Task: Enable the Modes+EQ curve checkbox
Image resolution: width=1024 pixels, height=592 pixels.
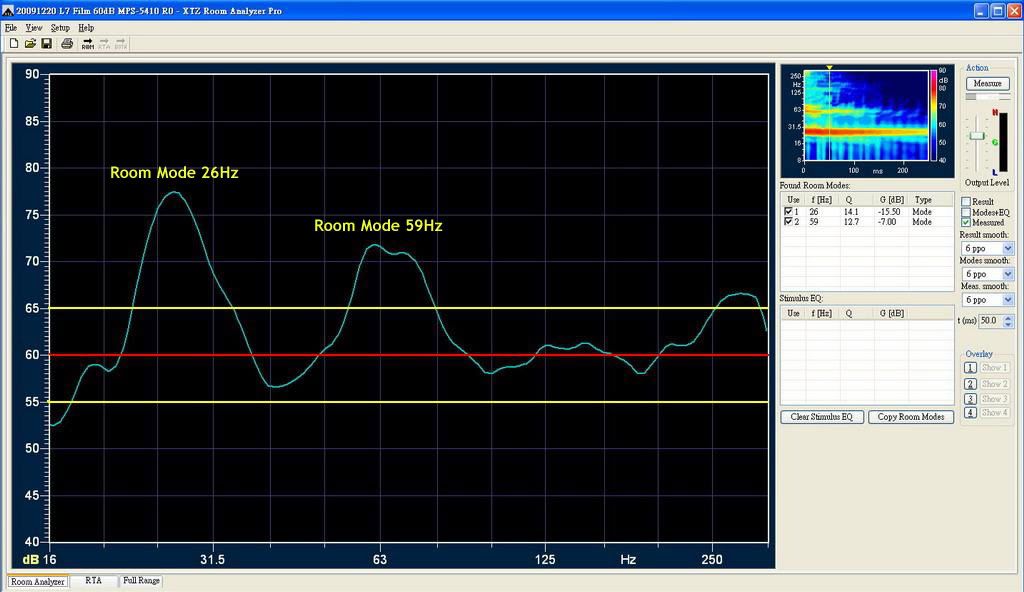Action: pos(966,212)
